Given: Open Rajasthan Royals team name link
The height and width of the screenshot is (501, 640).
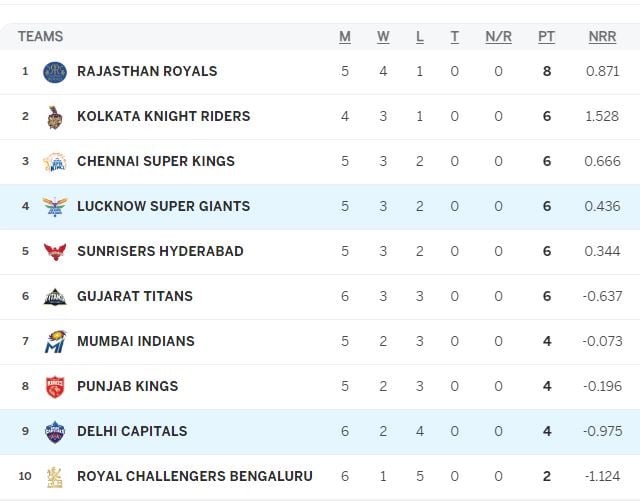Looking at the screenshot, I should tap(147, 71).
